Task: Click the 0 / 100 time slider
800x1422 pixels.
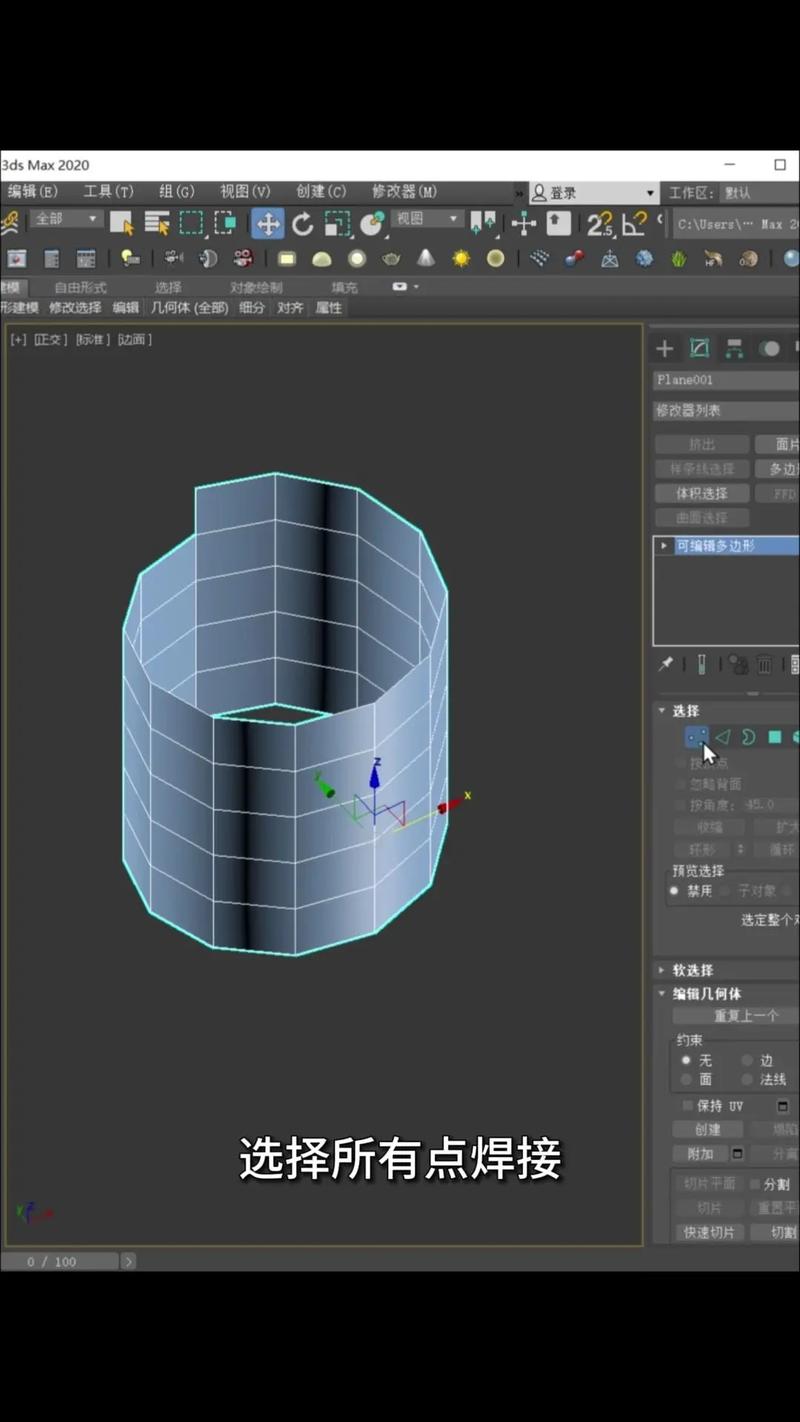Action: [x=60, y=1262]
